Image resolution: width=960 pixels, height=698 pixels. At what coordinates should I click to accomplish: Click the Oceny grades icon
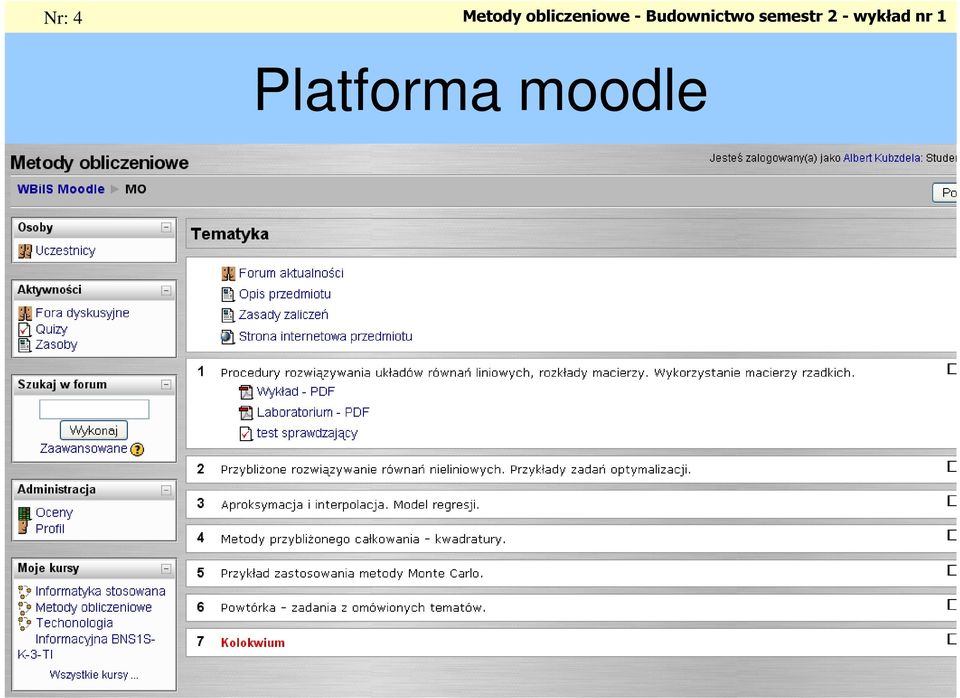(x=24, y=513)
